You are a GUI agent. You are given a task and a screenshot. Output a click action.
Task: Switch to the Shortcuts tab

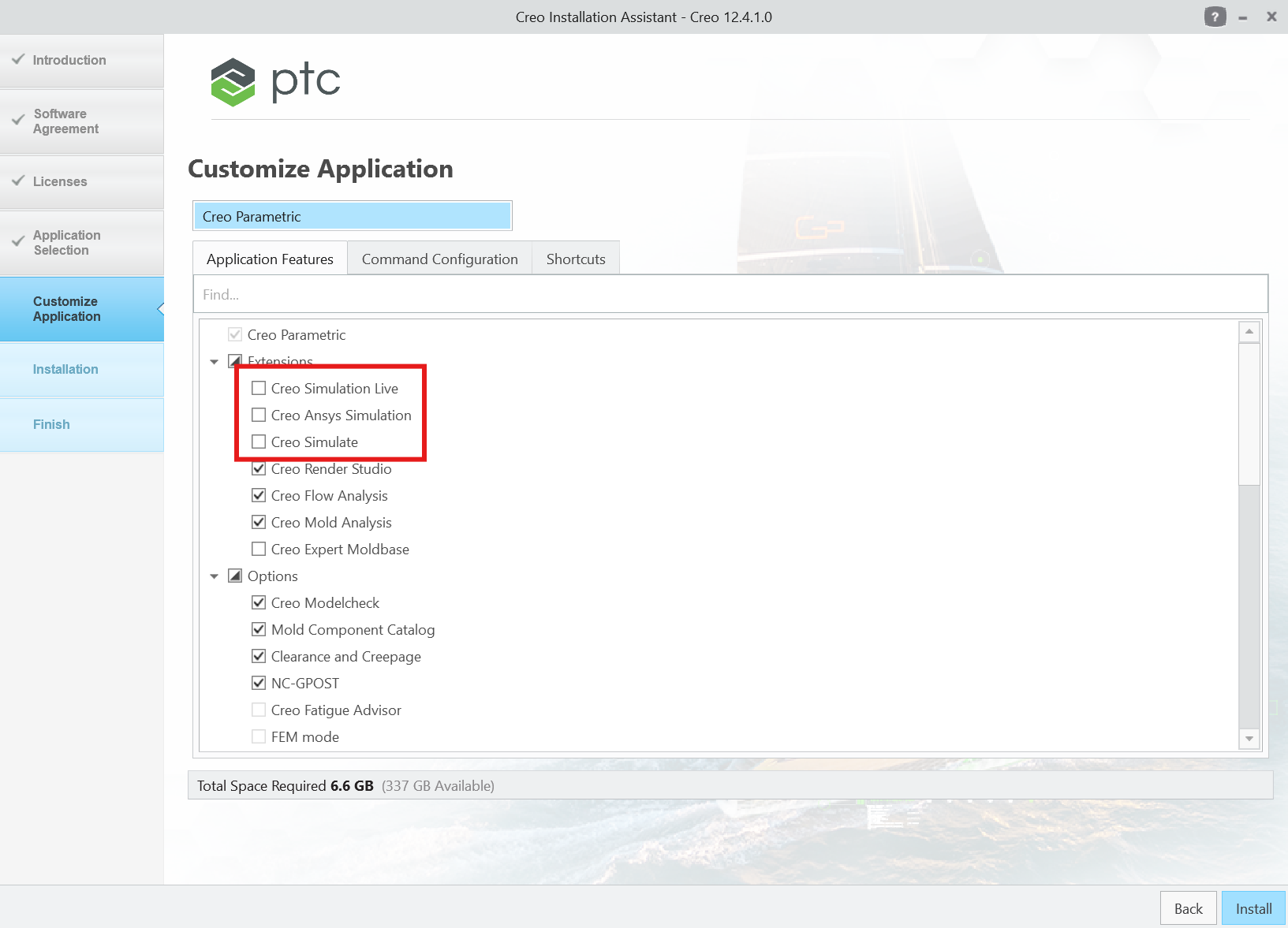tap(576, 259)
